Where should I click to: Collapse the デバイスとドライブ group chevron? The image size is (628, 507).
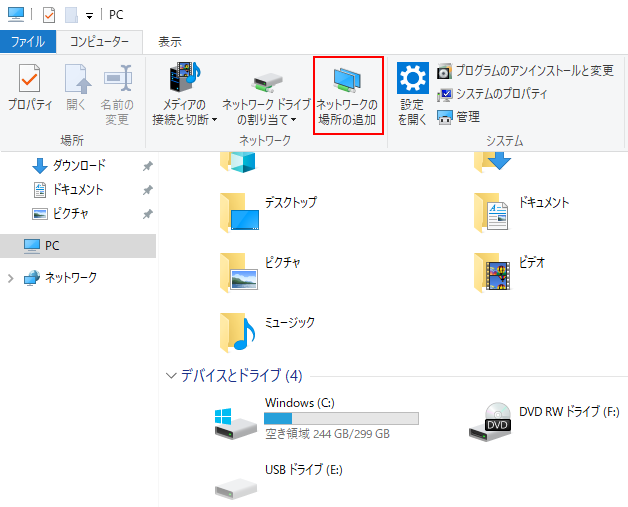point(171,376)
